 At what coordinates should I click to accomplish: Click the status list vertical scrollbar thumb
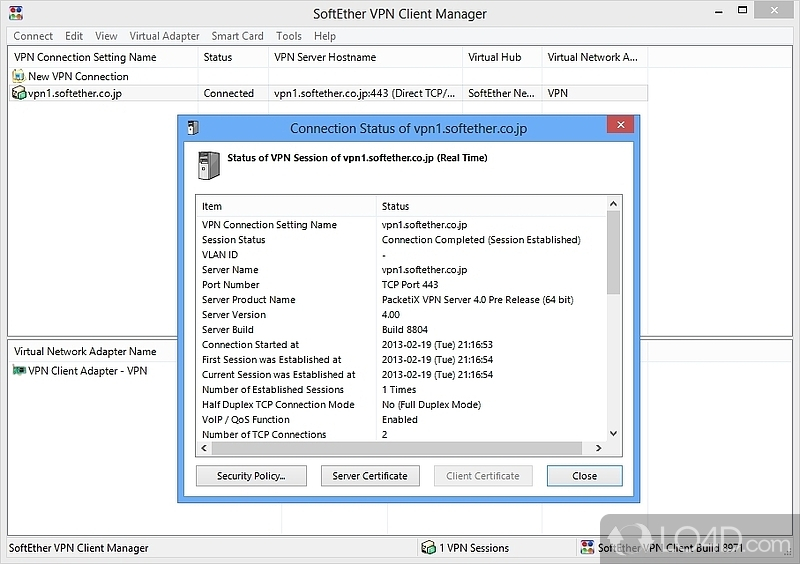pyautogui.click(x=613, y=254)
